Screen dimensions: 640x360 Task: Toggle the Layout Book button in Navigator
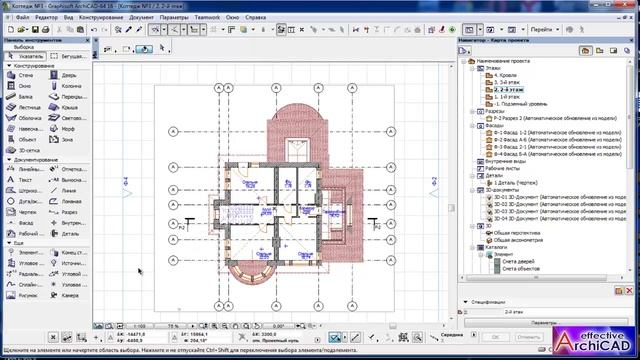(x=613, y=51)
